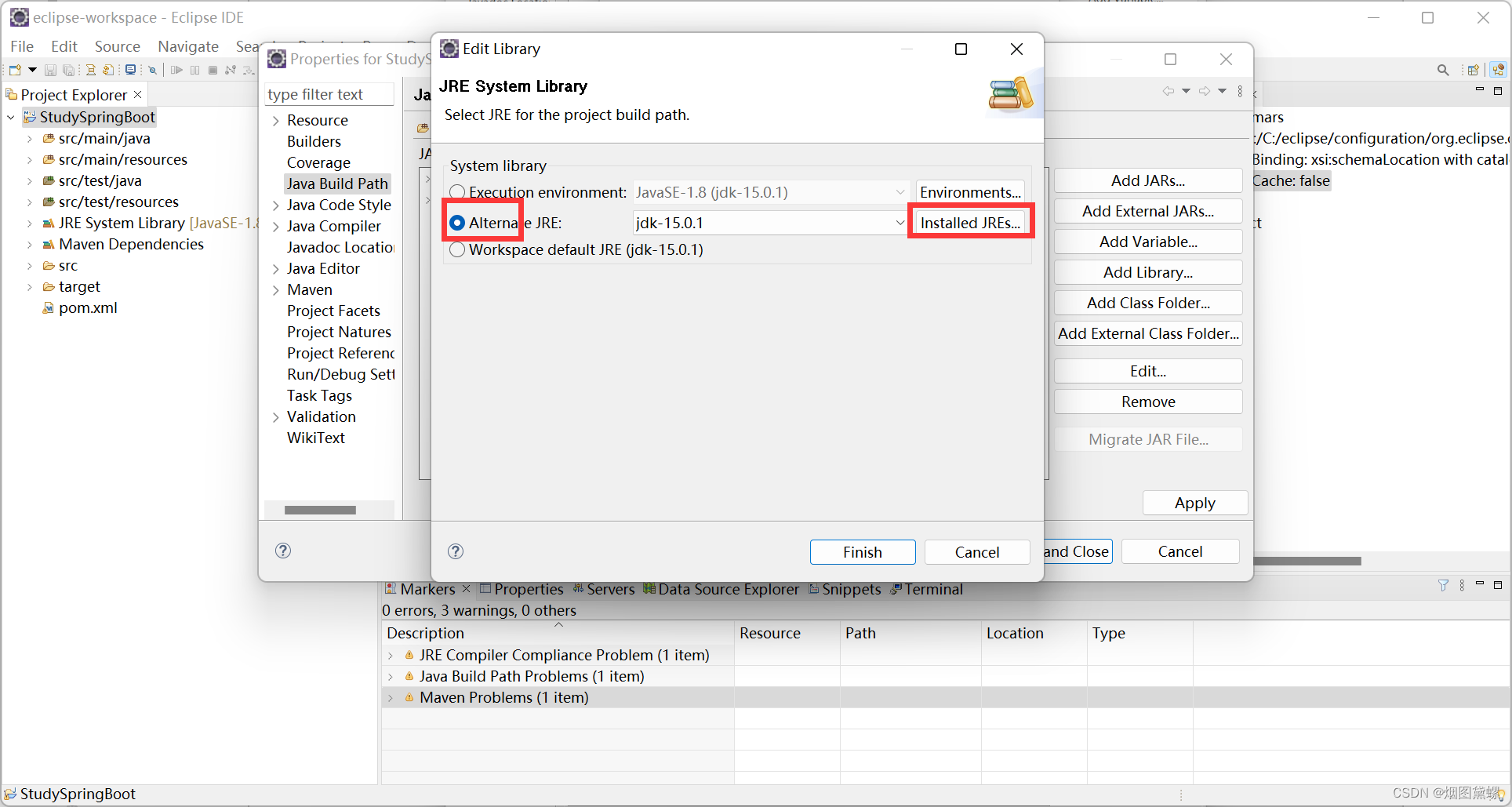
Task: Select Java Build Path in properties list
Action: point(337,184)
